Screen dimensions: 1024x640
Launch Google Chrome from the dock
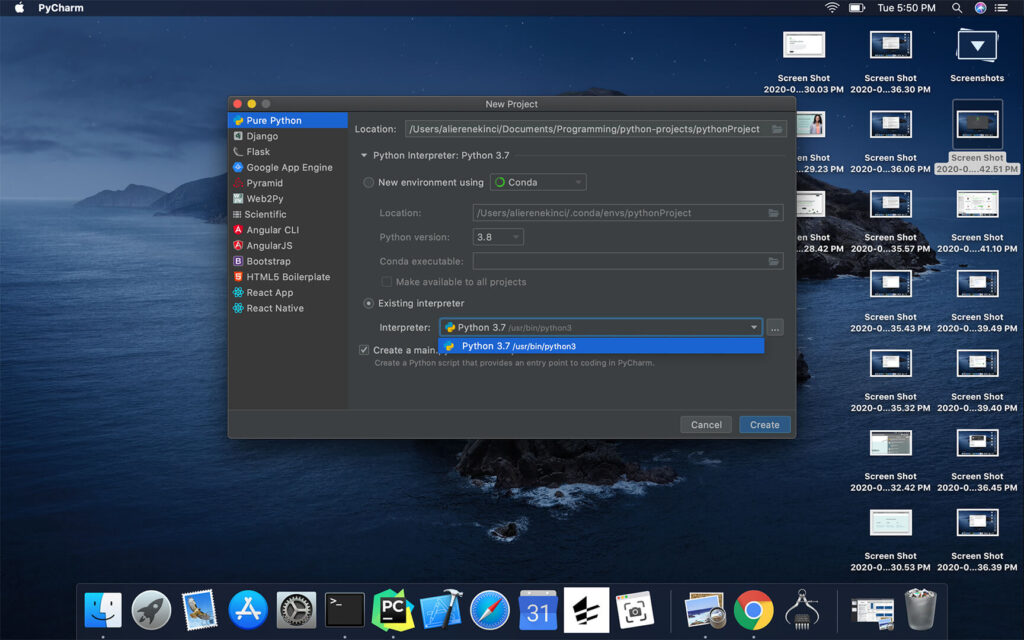coord(754,611)
